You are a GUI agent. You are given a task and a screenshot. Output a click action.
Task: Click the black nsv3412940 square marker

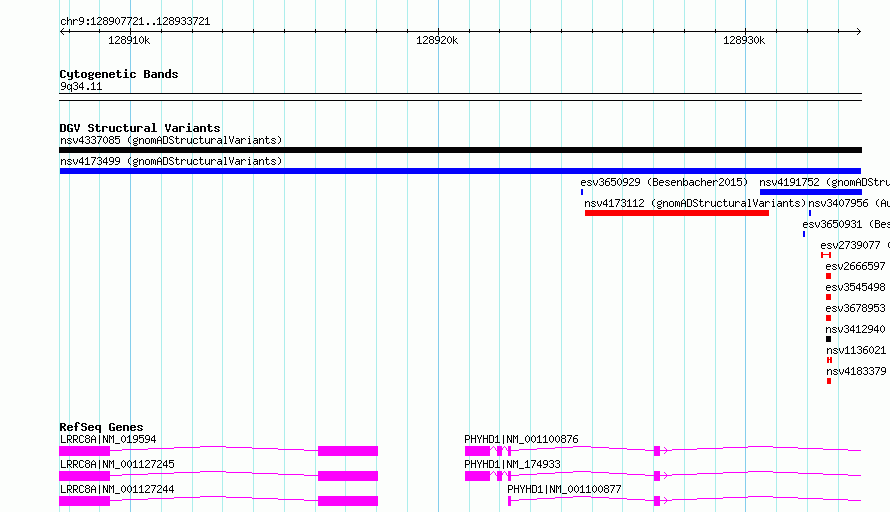point(828,339)
